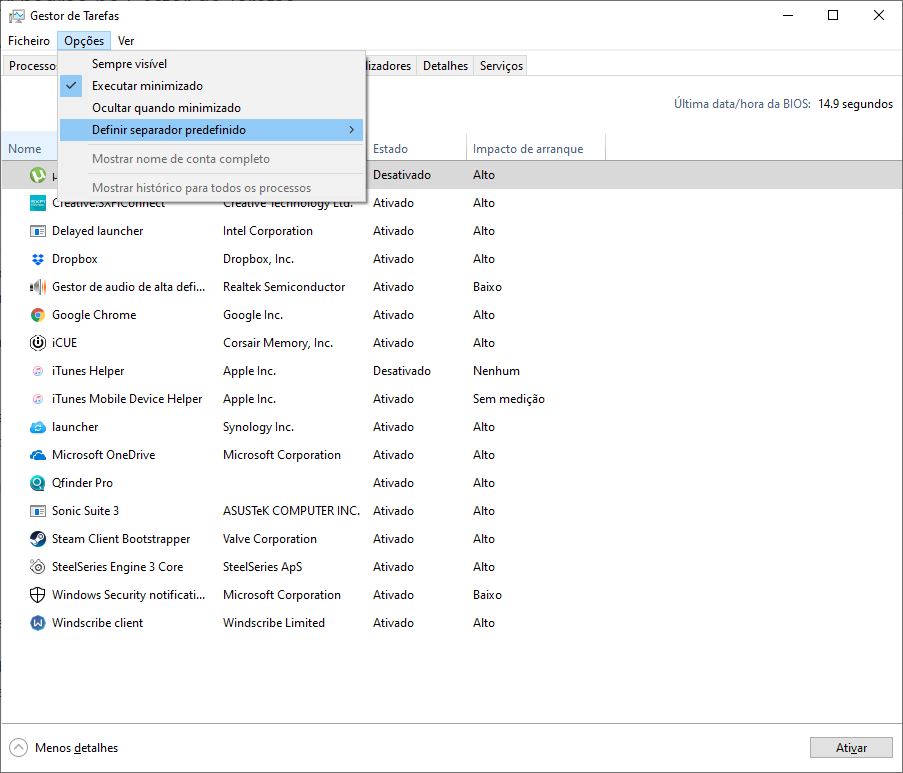Image resolution: width=903 pixels, height=773 pixels.
Task: Click the Windows Security shield icon
Action: [x=37, y=595]
